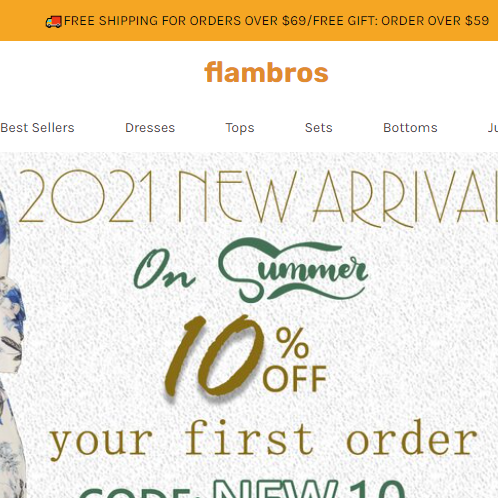Click the NEW10 promo code text

pyautogui.click(x=309, y=488)
